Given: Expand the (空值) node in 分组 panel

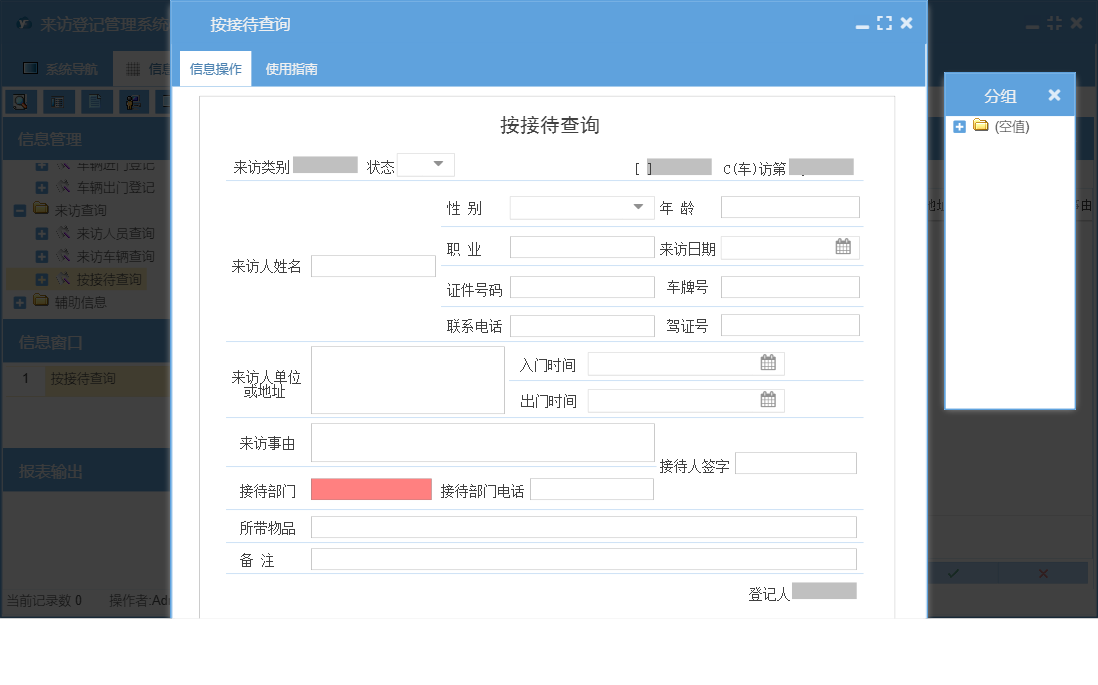Looking at the screenshot, I should point(958,126).
